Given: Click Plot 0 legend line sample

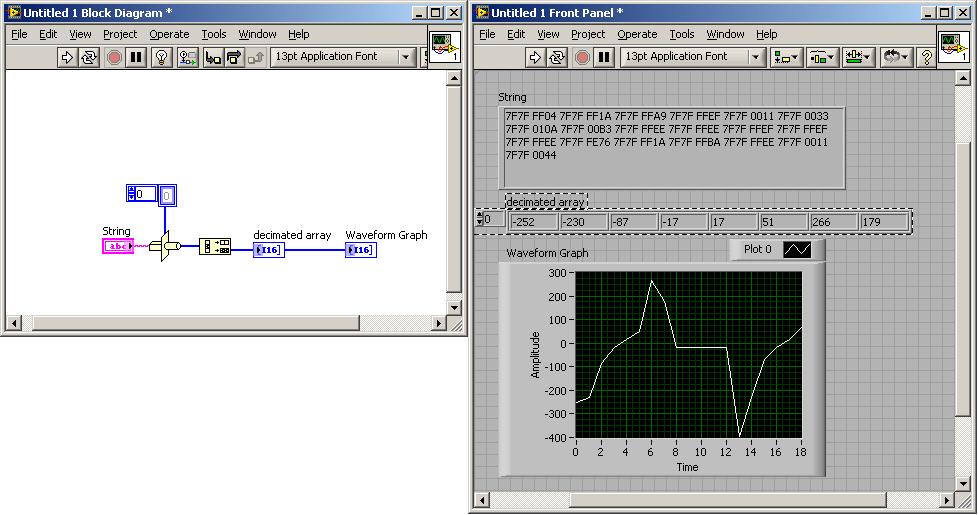Looking at the screenshot, I should [x=797, y=249].
